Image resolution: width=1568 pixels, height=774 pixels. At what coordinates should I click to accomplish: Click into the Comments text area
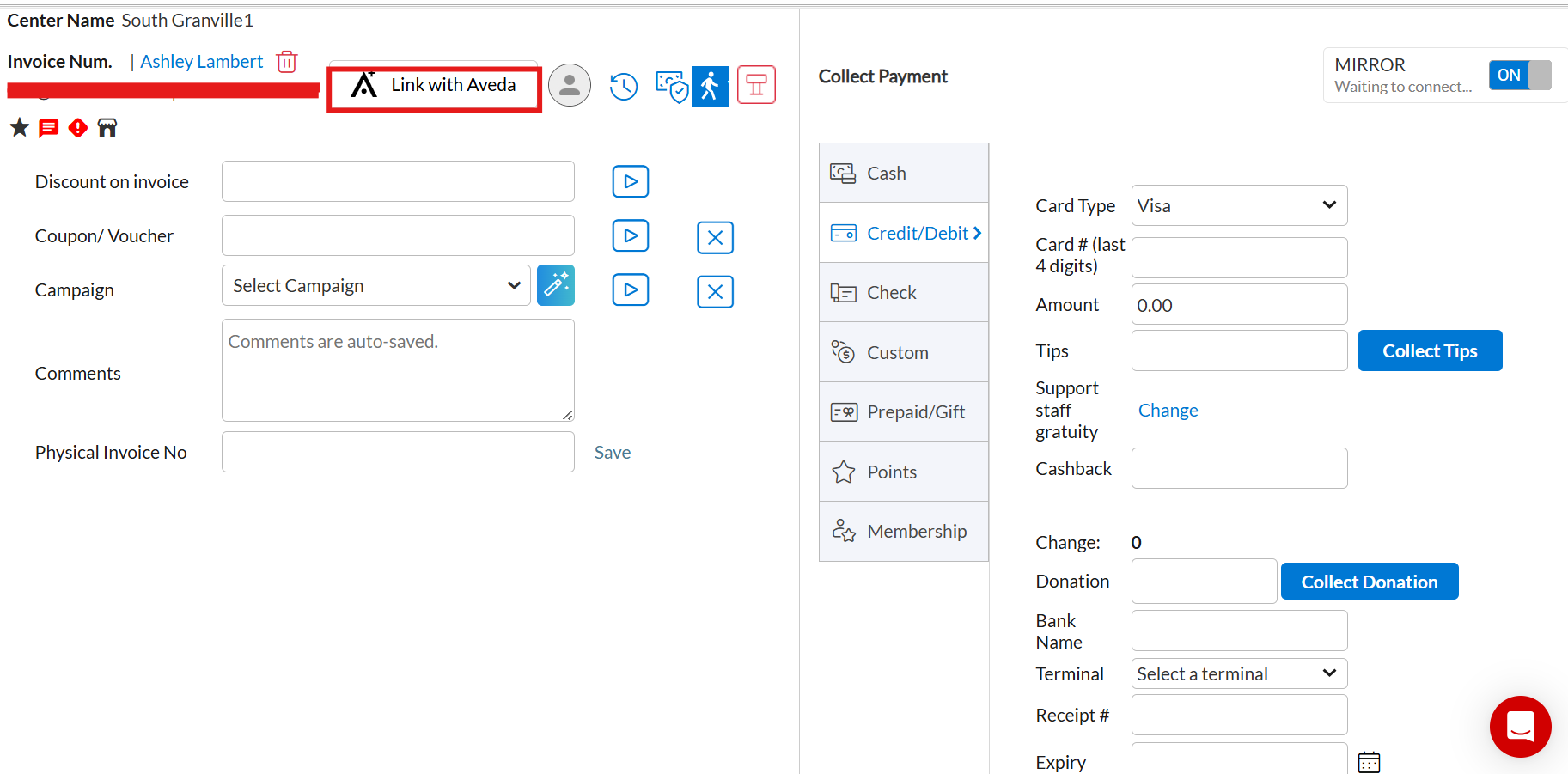point(398,370)
